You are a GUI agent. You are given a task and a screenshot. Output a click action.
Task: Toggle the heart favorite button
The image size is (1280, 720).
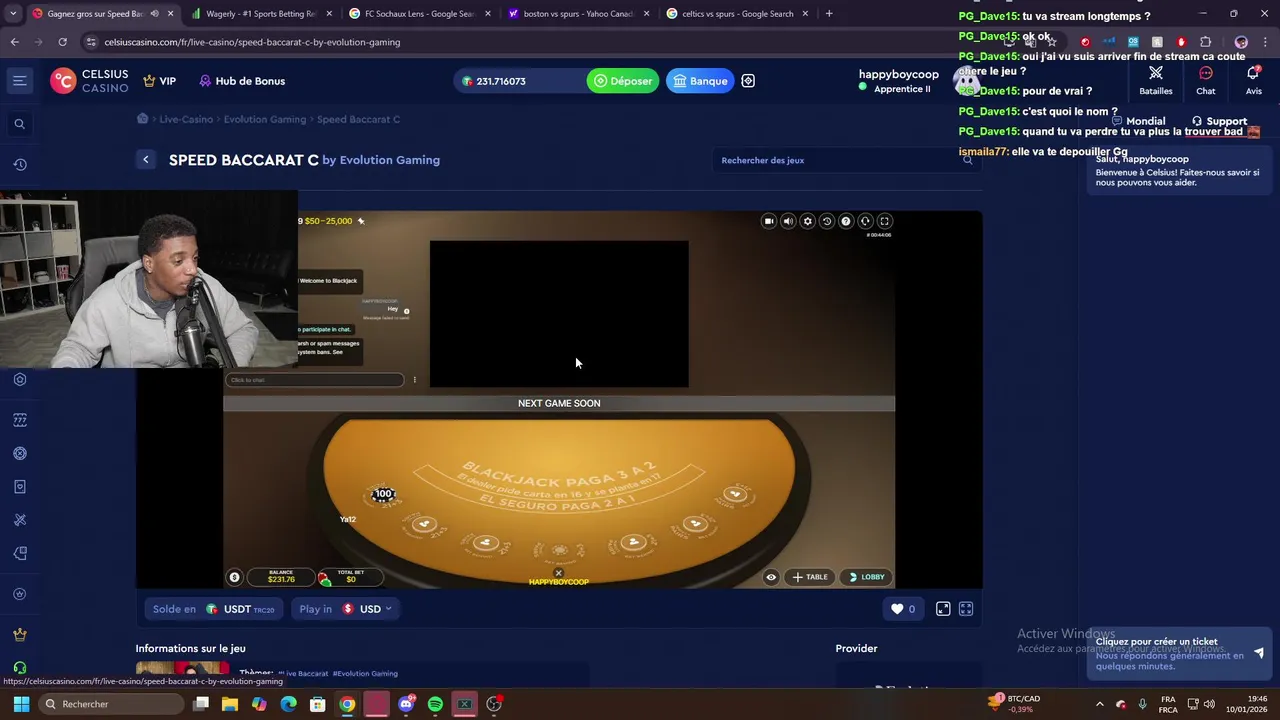(x=904, y=609)
